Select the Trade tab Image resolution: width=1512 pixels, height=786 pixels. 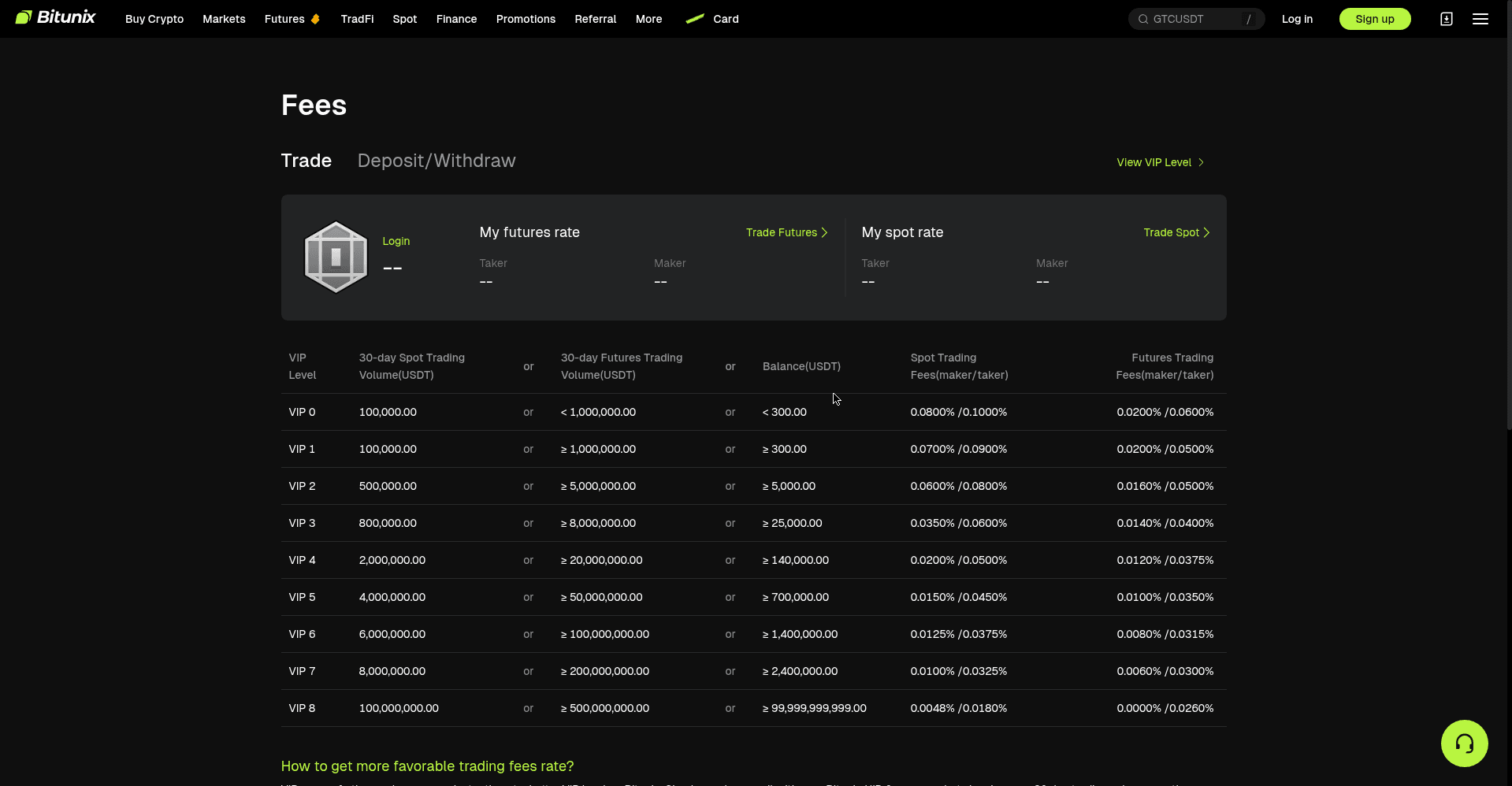click(x=306, y=161)
